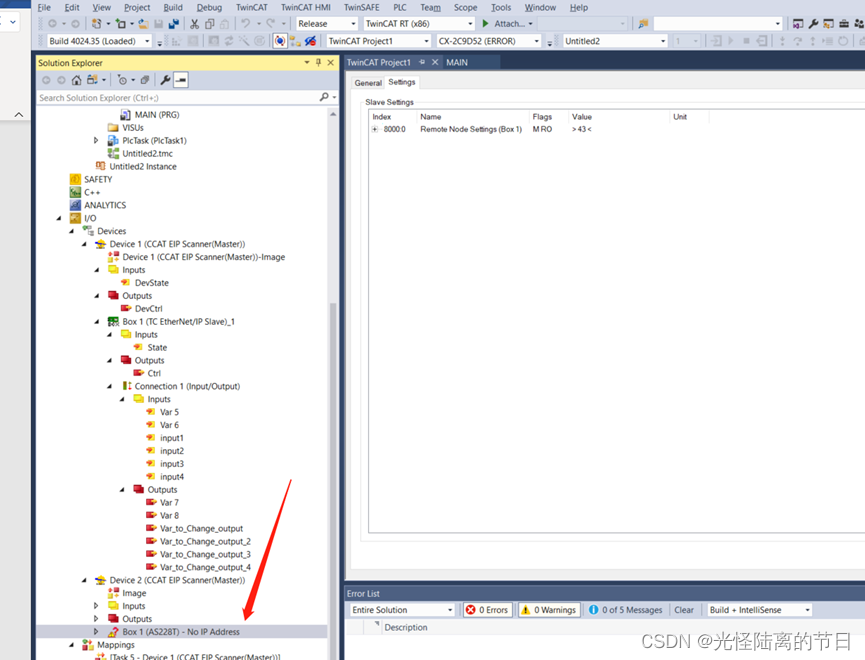Image resolution: width=865 pixels, height=660 pixels.
Task: Open Build + IntelliSense dropdown
Action: tap(808, 610)
